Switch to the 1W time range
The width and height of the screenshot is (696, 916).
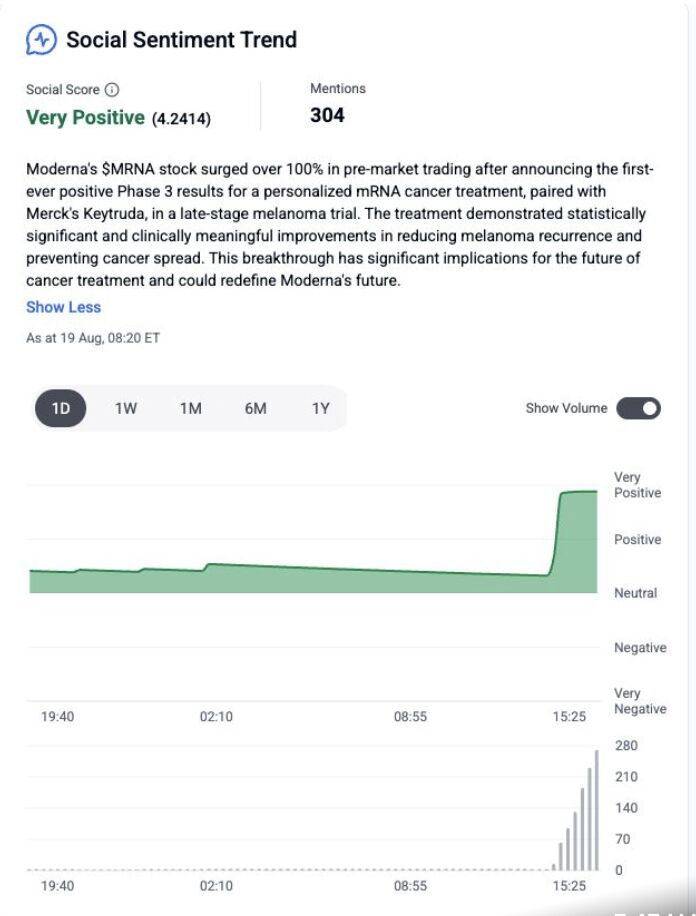126,408
